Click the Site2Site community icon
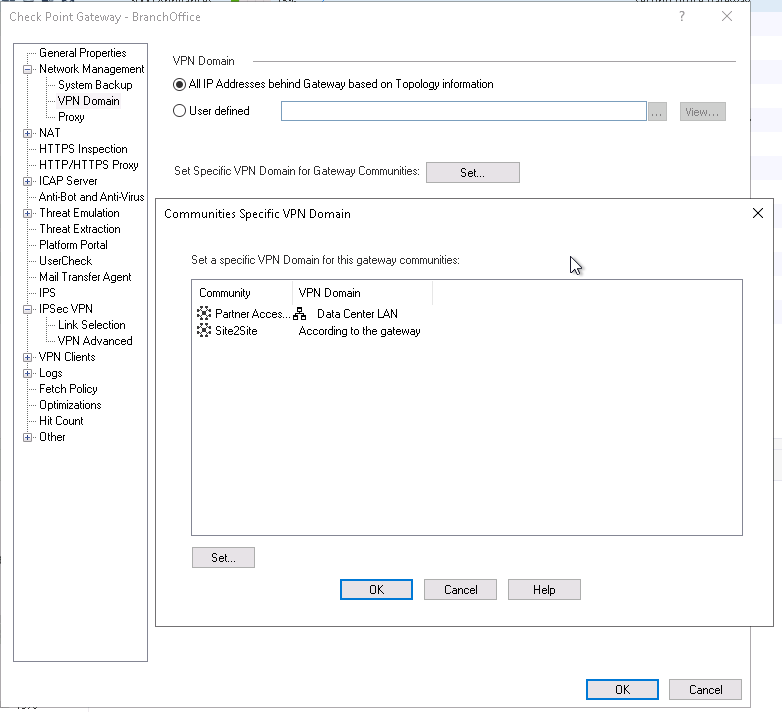 click(203, 331)
